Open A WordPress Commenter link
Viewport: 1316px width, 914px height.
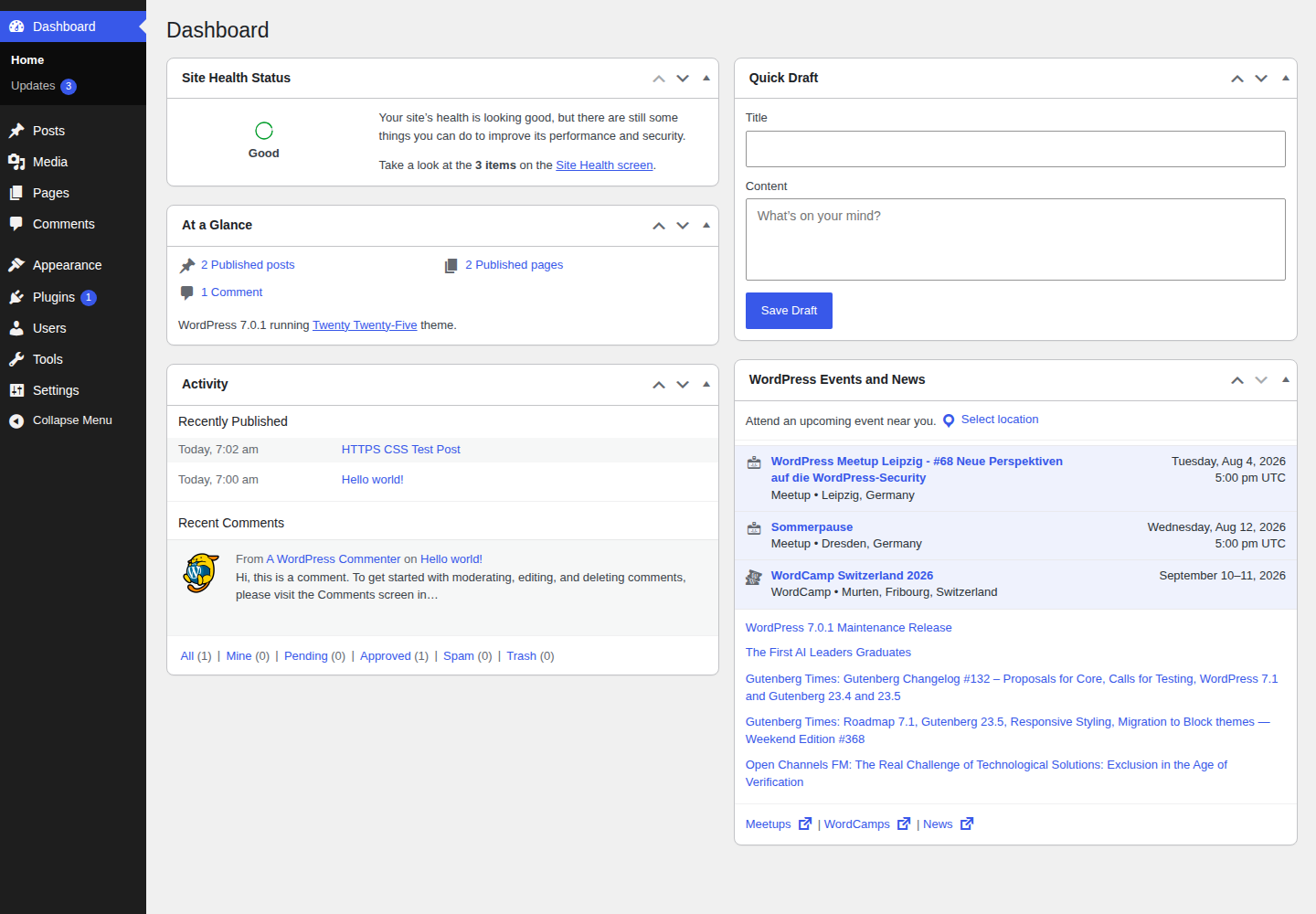coord(334,559)
